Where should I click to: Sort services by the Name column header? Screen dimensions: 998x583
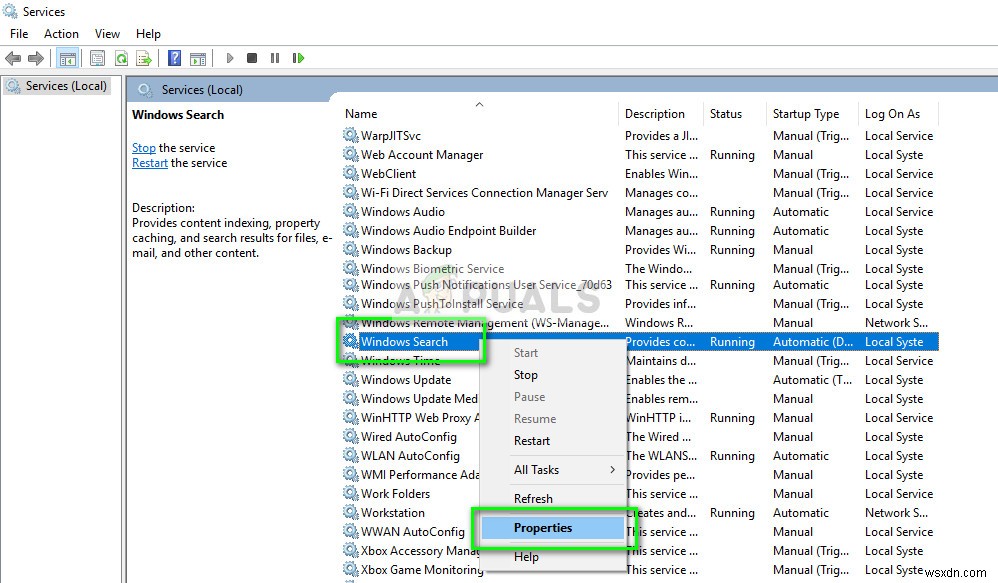[x=362, y=114]
